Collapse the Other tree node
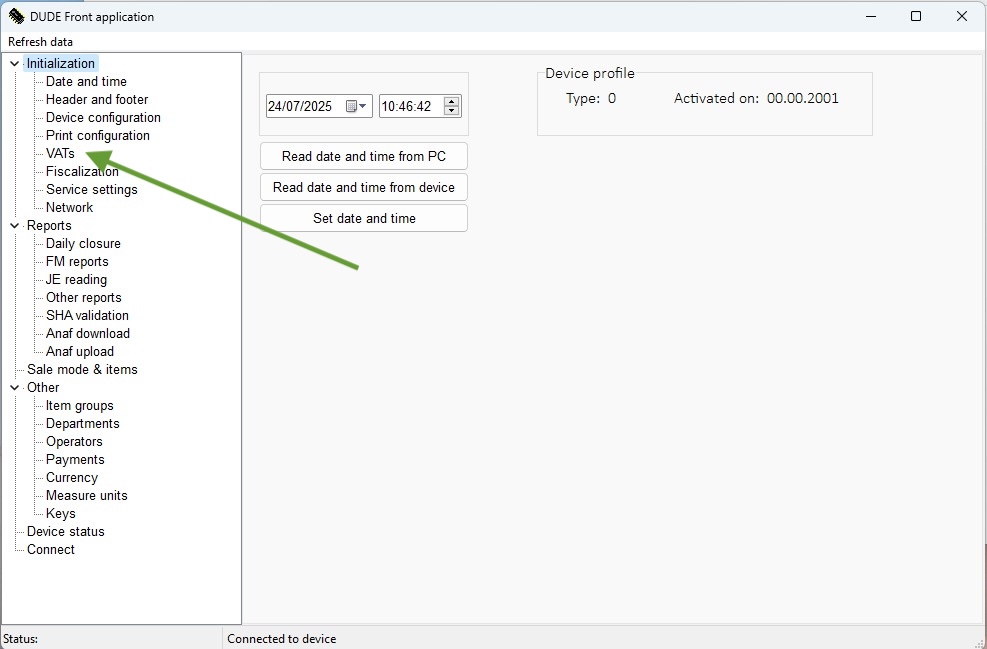The image size is (987, 649). pyautogui.click(x=14, y=388)
